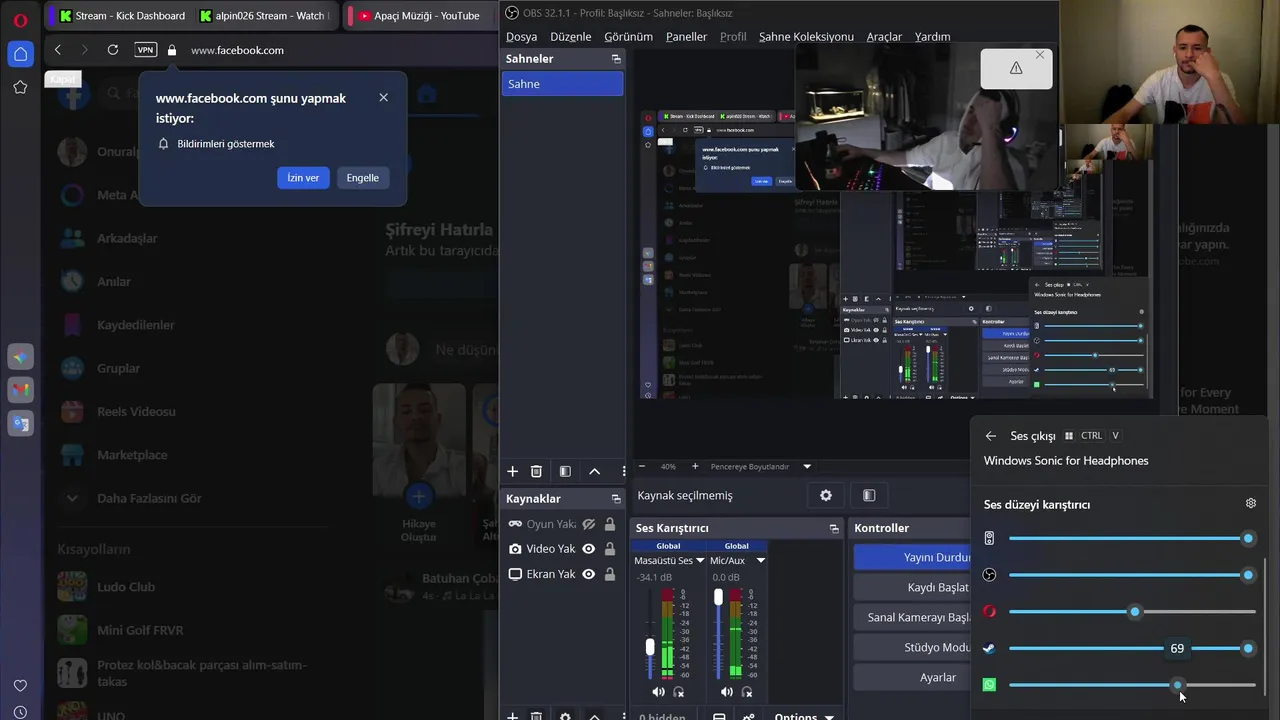Click the VPN badge in address bar

(x=145, y=50)
